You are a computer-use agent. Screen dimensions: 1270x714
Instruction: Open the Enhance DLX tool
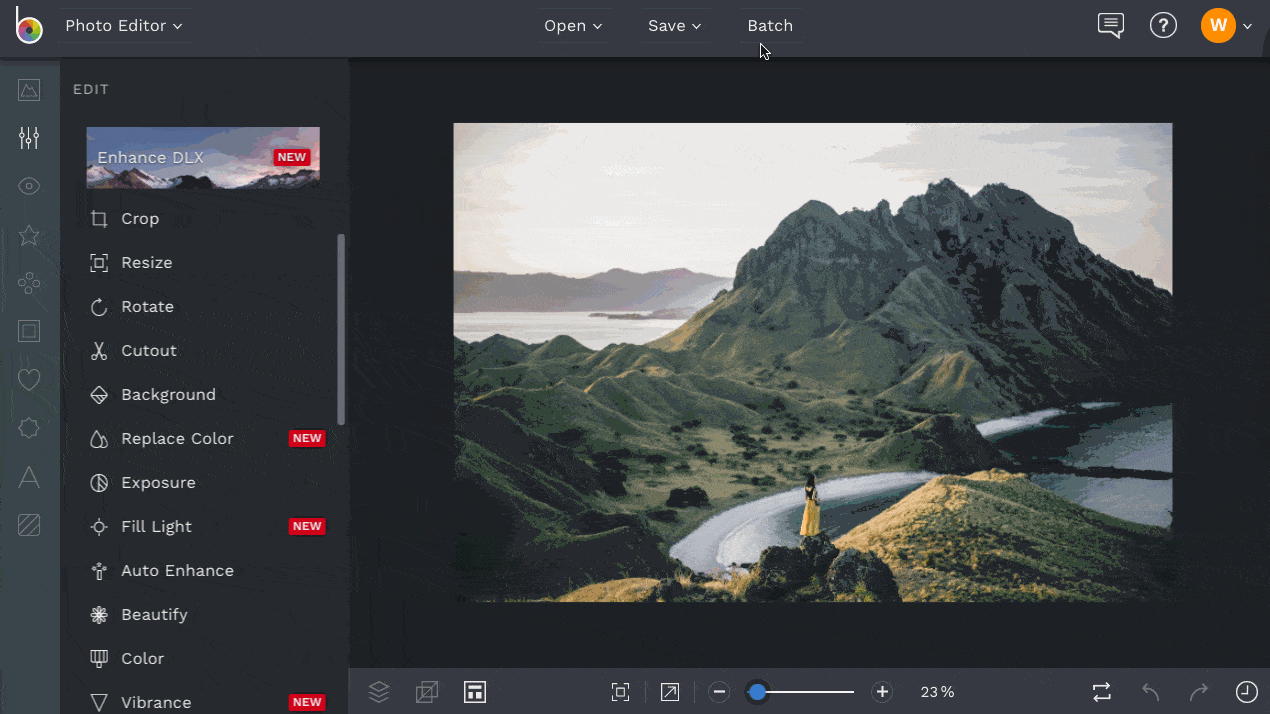tap(203, 157)
